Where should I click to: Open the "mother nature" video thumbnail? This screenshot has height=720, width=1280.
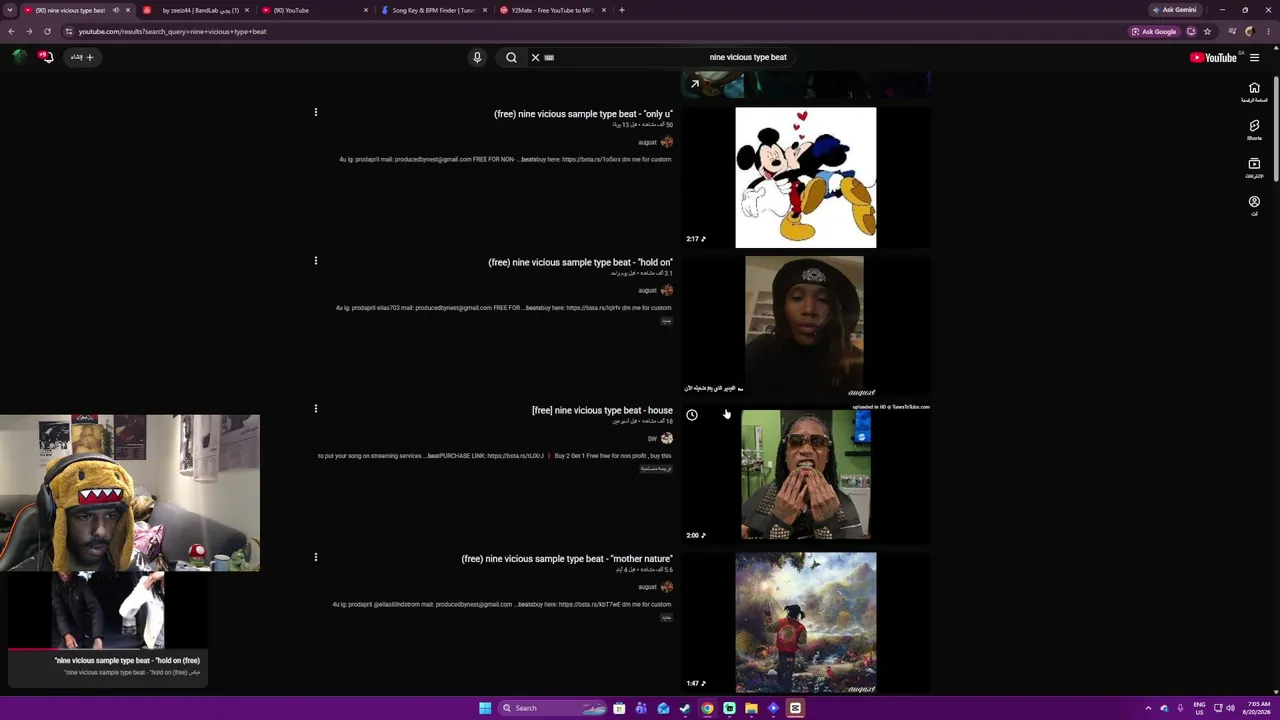806,622
